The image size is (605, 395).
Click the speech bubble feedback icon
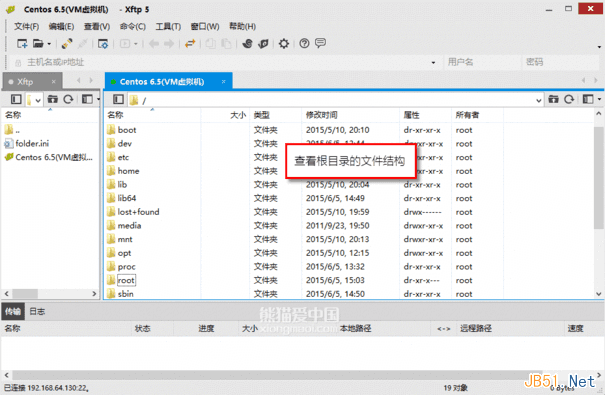point(320,43)
